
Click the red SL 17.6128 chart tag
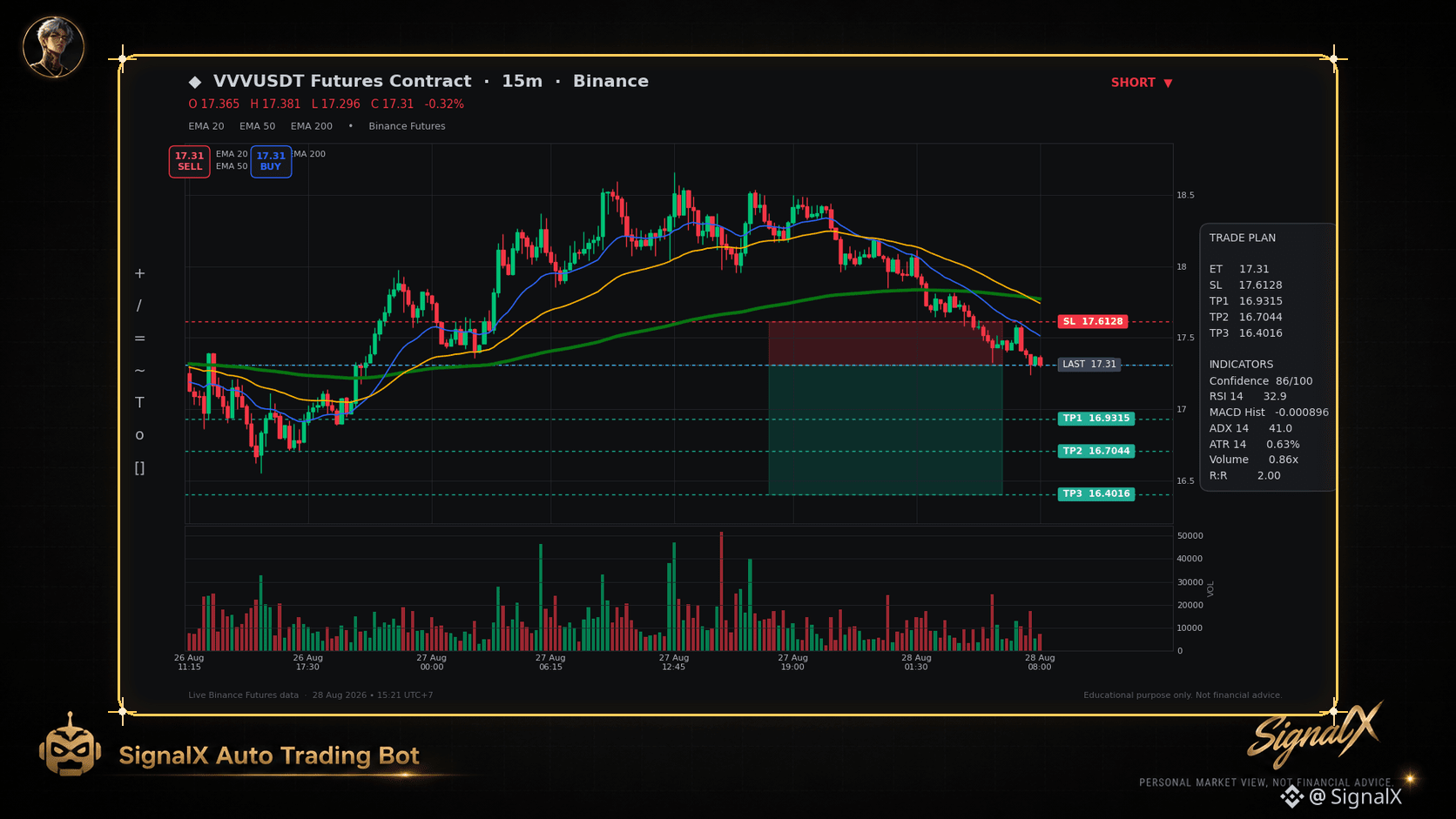click(1093, 322)
